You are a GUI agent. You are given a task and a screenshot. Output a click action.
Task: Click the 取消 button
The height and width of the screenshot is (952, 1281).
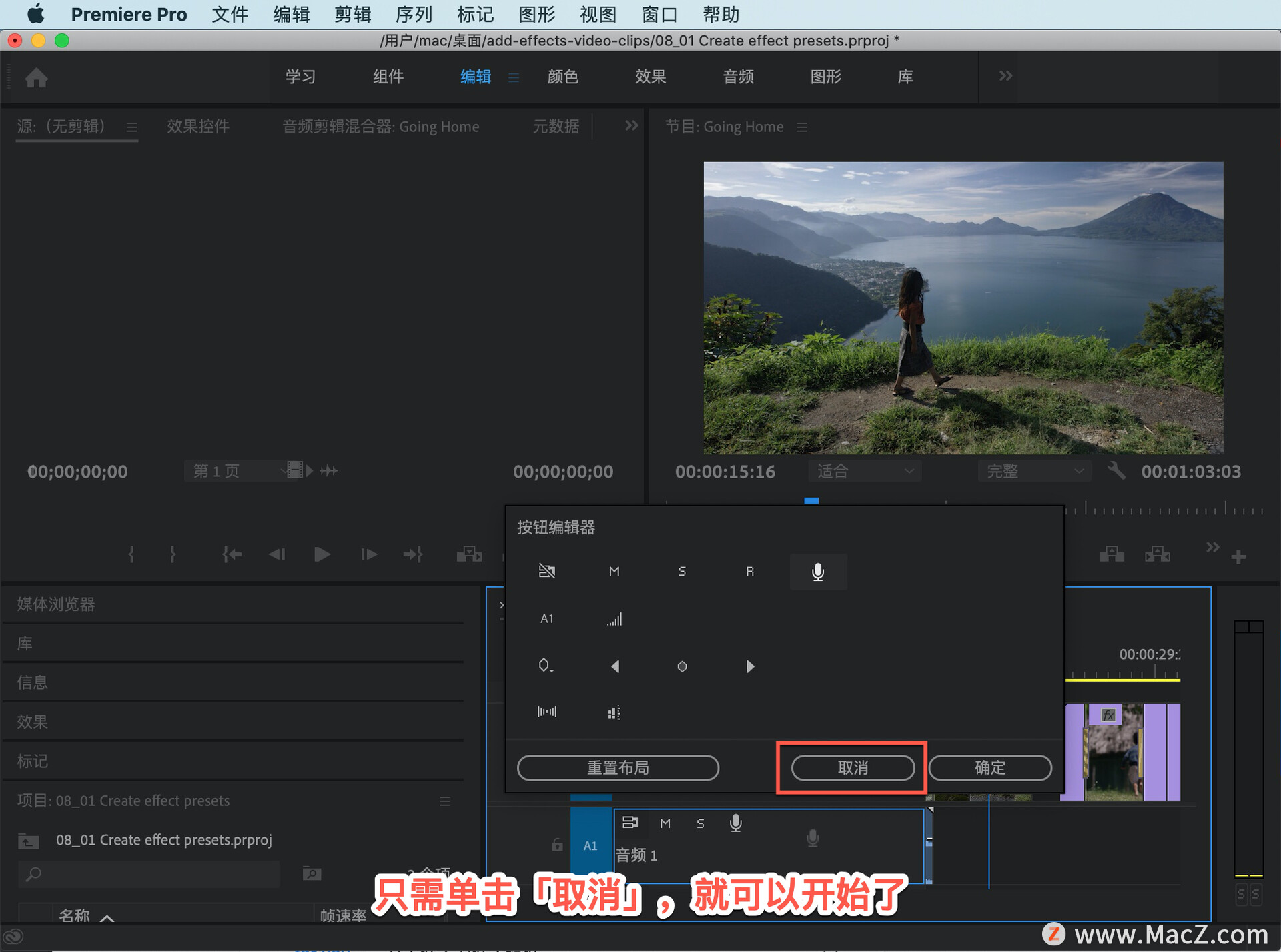tap(852, 767)
